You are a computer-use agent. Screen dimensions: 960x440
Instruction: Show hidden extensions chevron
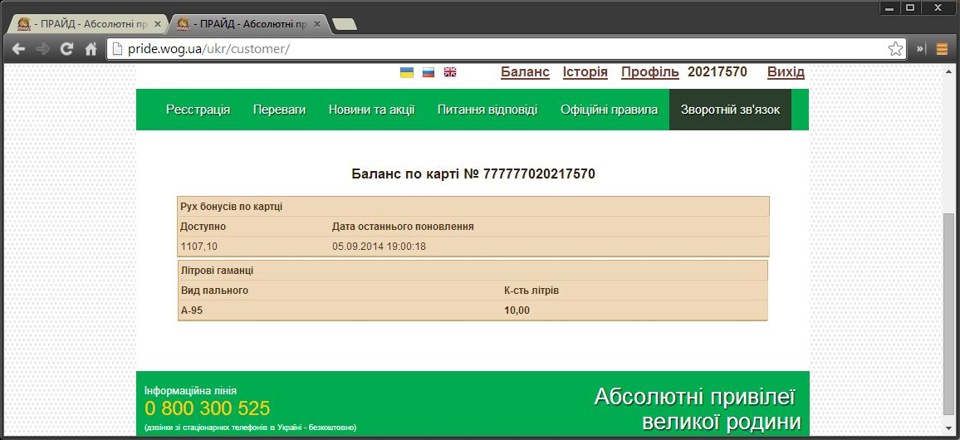[921, 49]
